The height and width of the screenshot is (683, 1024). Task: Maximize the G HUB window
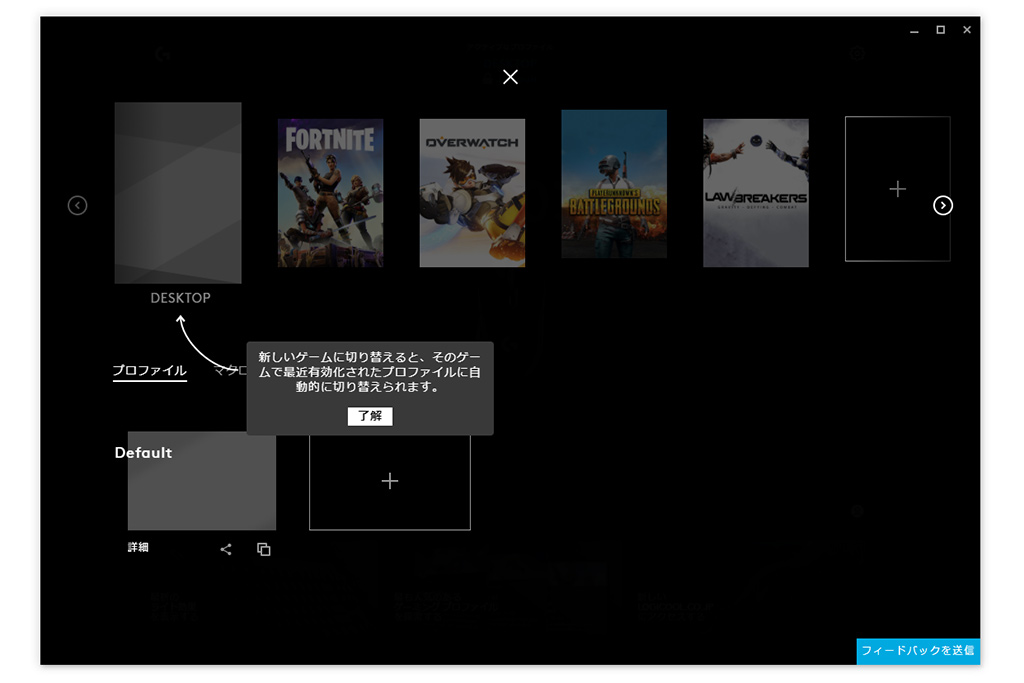click(940, 30)
